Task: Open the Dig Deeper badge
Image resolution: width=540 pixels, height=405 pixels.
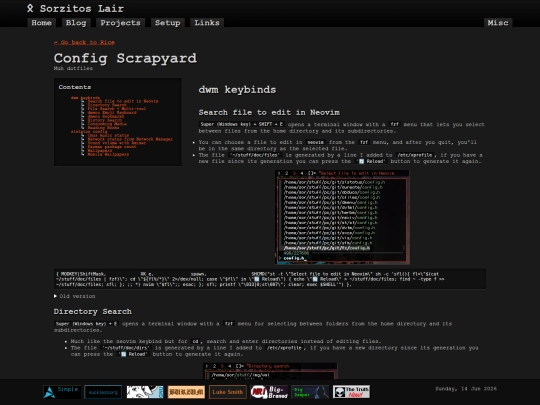Action: click(x=310, y=392)
